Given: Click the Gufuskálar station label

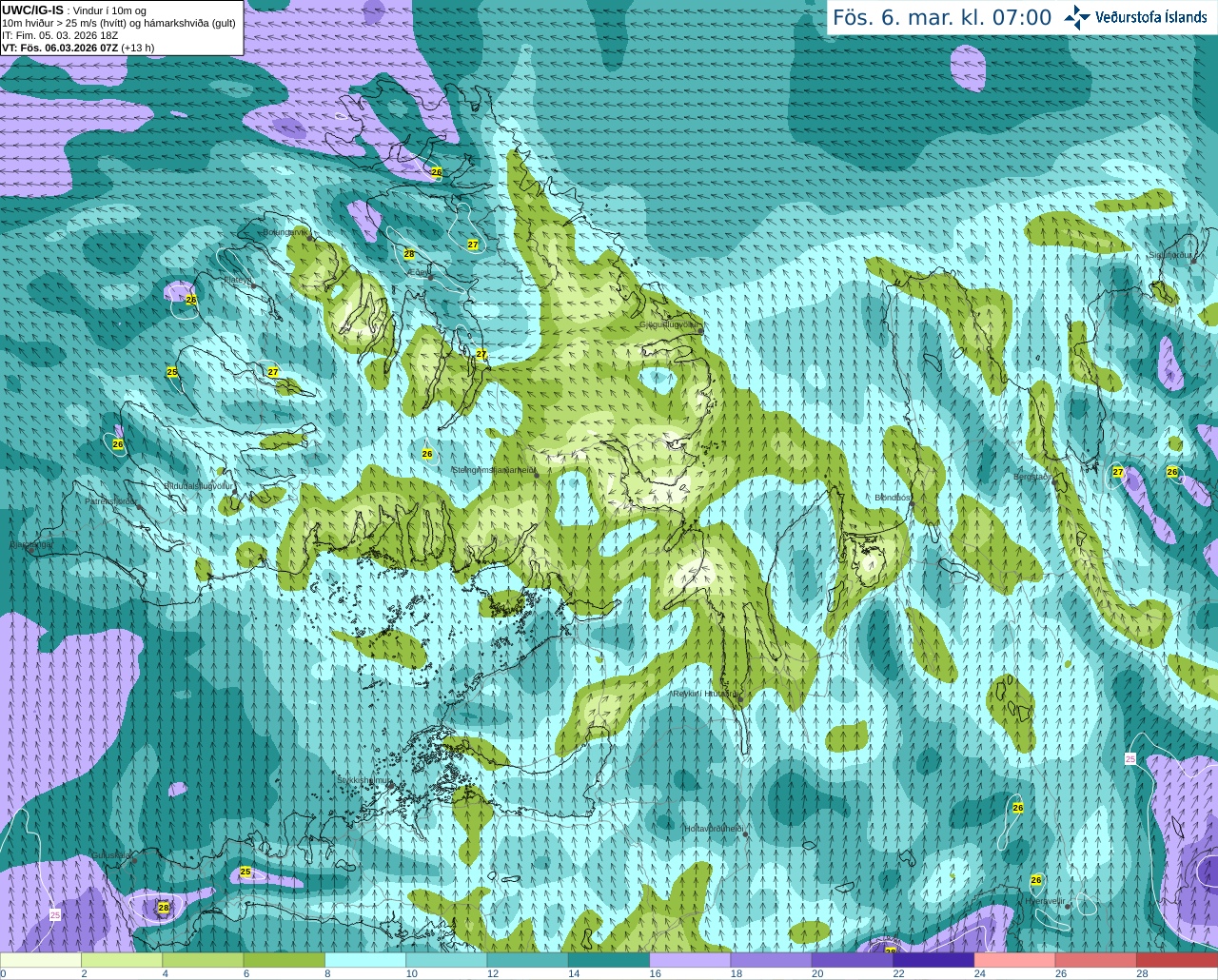Looking at the screenshot, I should click(110, 855).
